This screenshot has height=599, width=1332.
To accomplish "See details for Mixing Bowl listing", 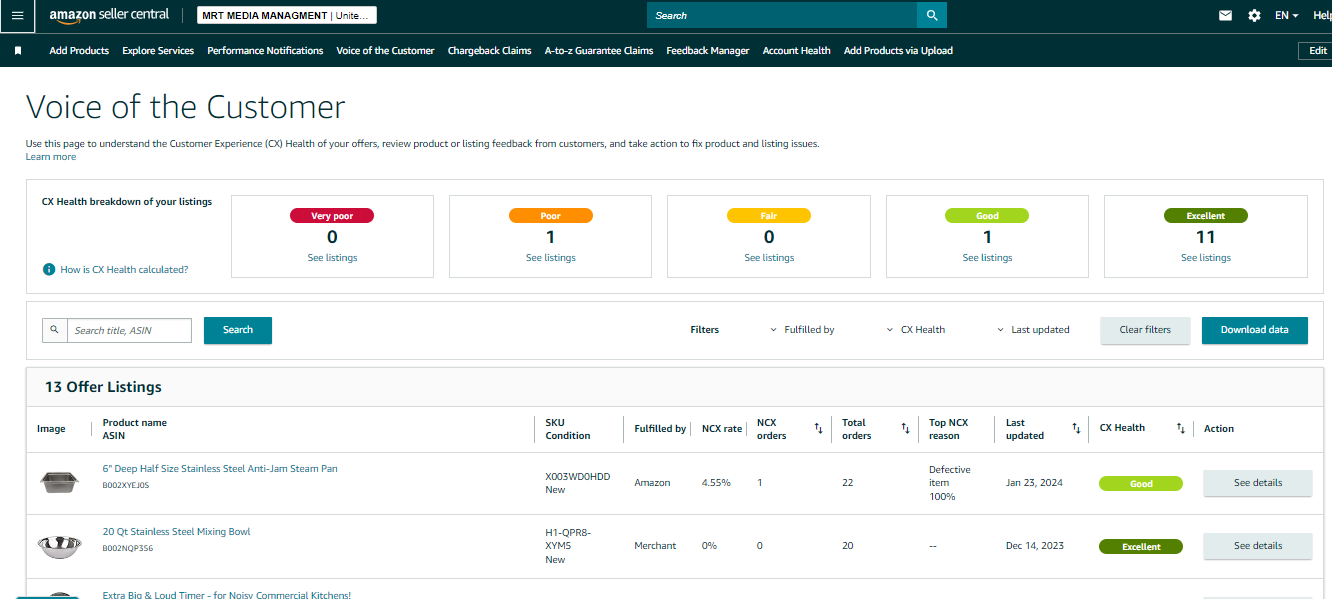I will 1257,546.
